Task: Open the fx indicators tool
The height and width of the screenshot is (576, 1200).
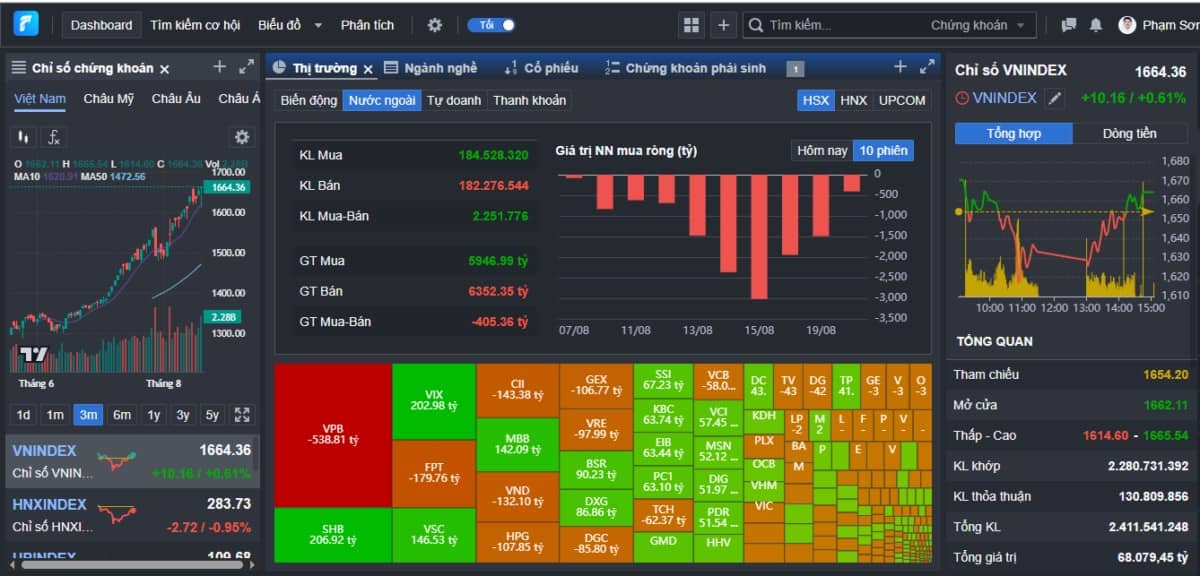Action: [x=55, y=137]
